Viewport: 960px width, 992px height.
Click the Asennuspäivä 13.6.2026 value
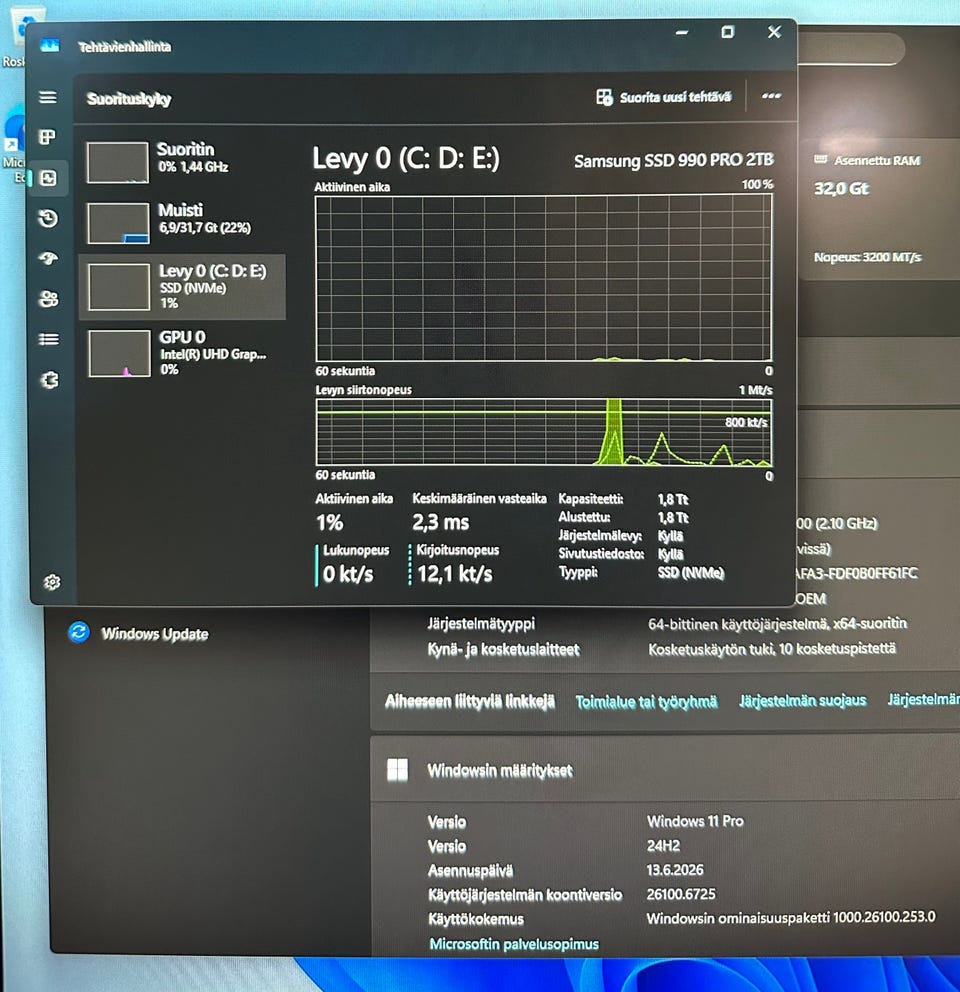[675, 870]
